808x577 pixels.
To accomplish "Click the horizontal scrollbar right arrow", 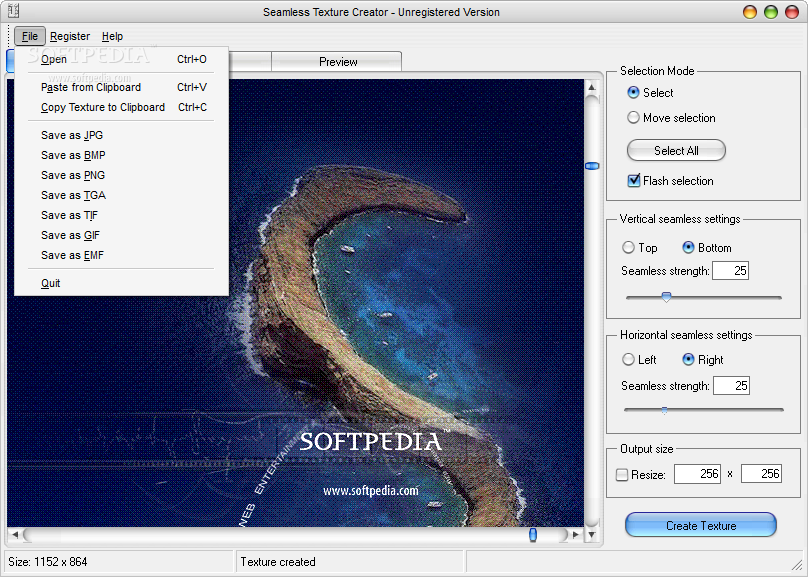I will pyautogui.click(x=576, y=535).
